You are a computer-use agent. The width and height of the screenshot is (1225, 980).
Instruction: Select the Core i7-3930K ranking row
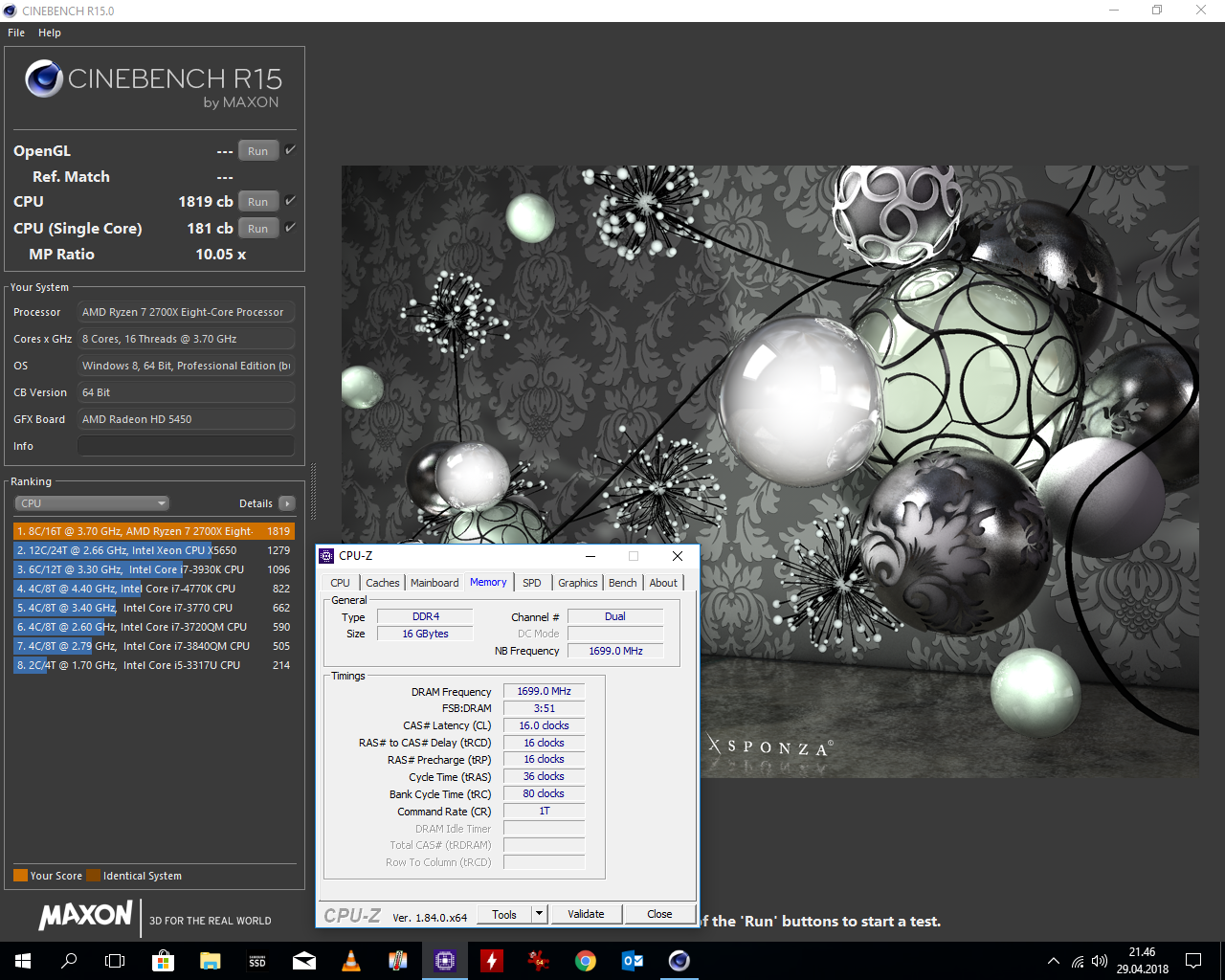click(153, 569)
